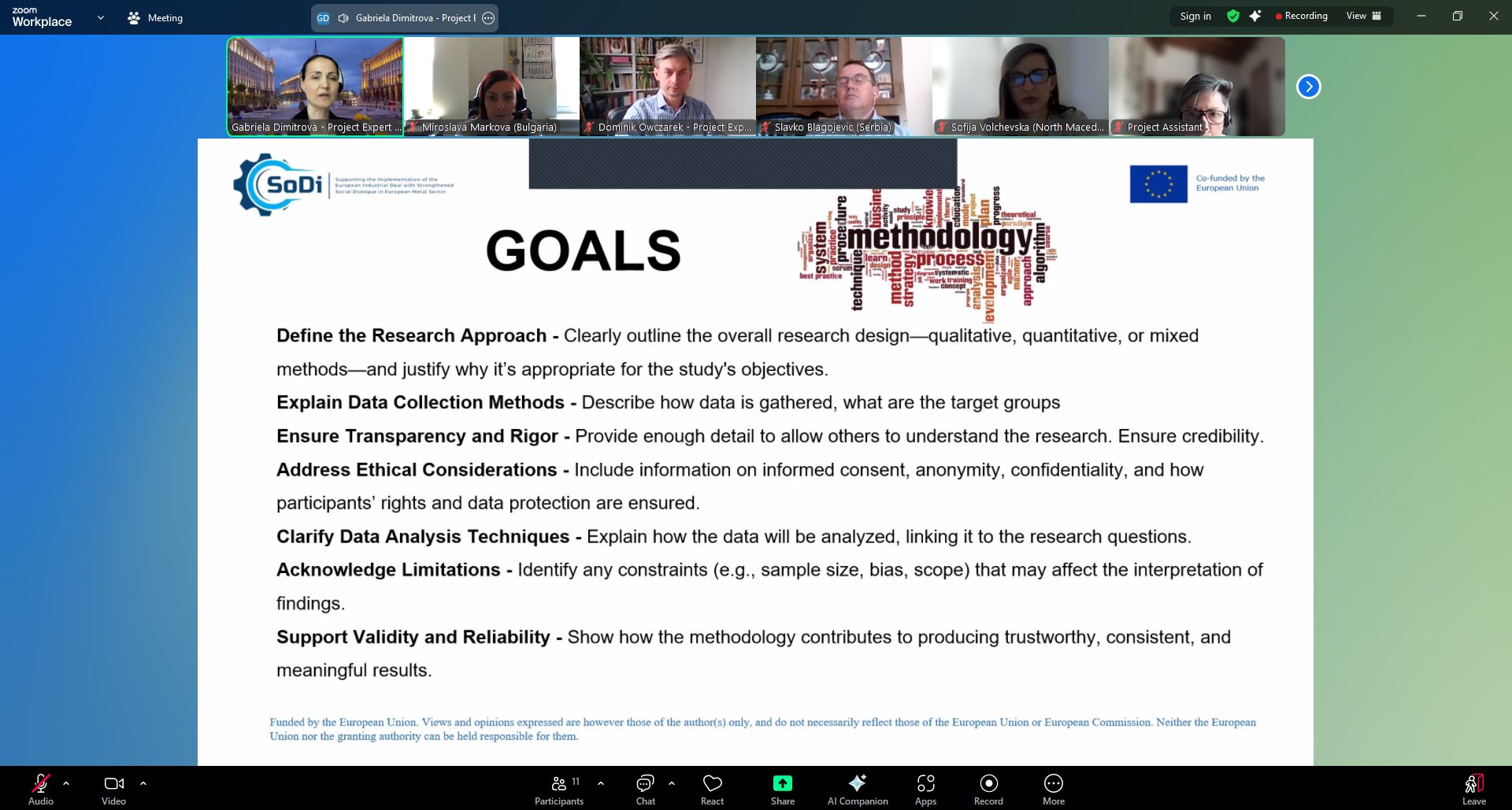Expand participants options caret
The height and width of the screenshot is (810, 1512).
click(601, 783)
